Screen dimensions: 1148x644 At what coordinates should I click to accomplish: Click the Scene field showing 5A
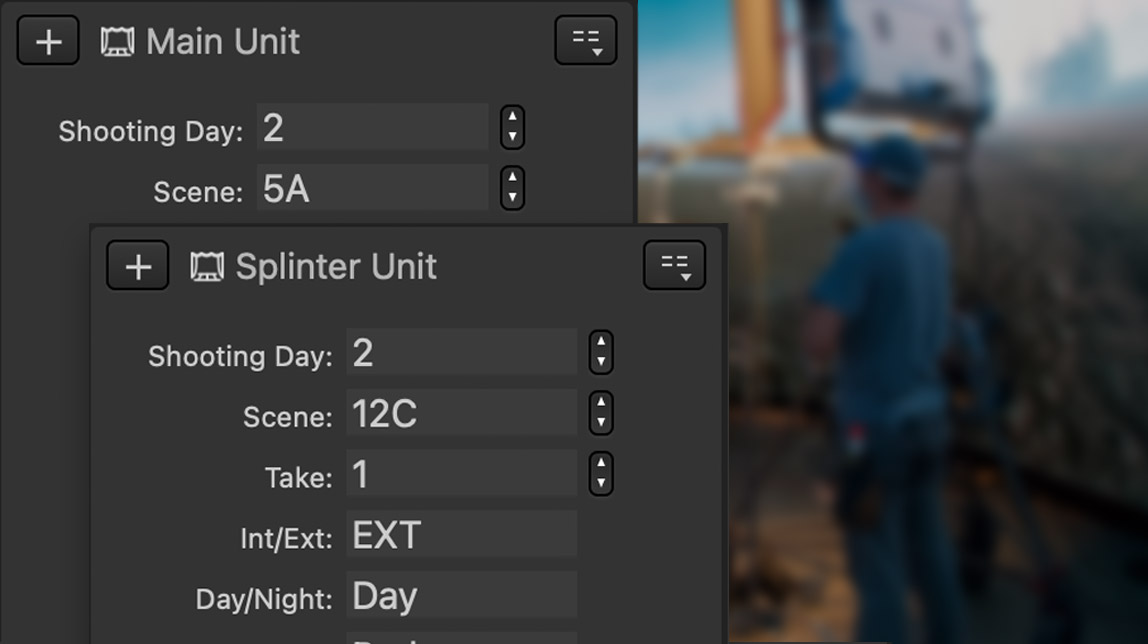(372, 189)
